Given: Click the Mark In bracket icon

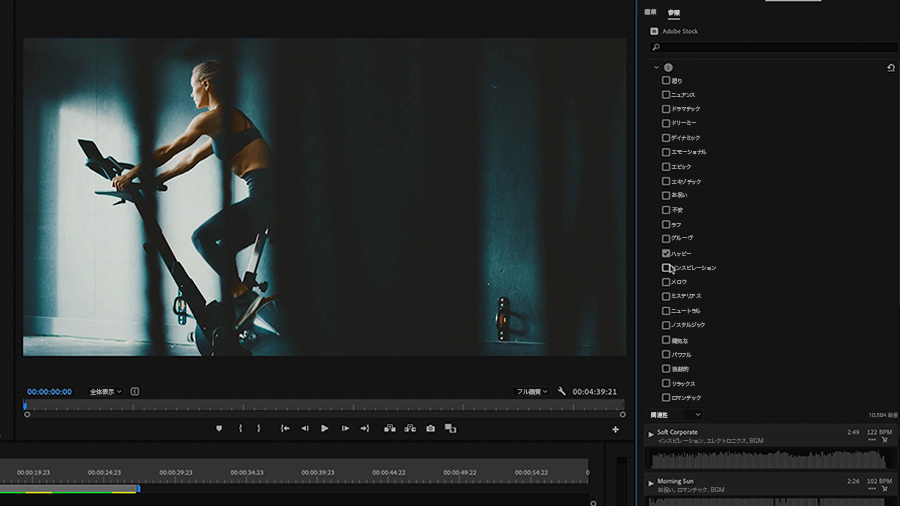Looking at the screenshot, I should (240, 429).
